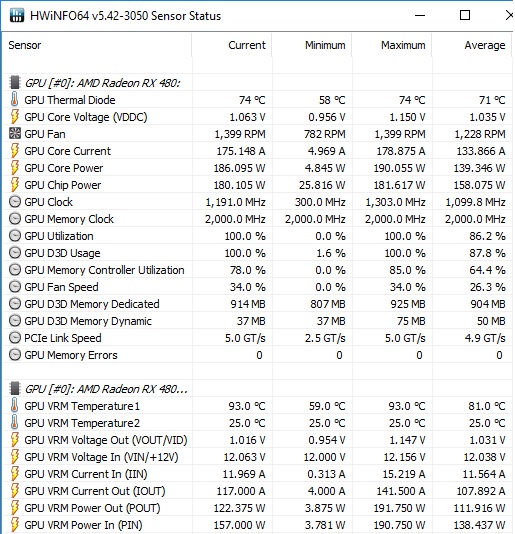The image size is (515, 534).
Task: Click the lightning icon for GPU Core Voltage (VDDC)
Action: [15, 116]
